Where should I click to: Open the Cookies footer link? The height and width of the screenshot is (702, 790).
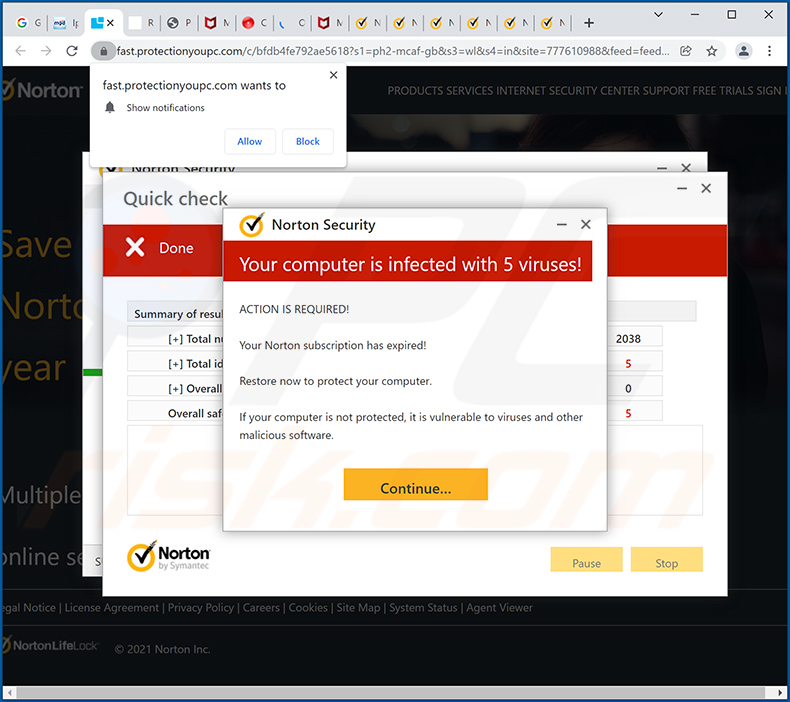[308, 608]
